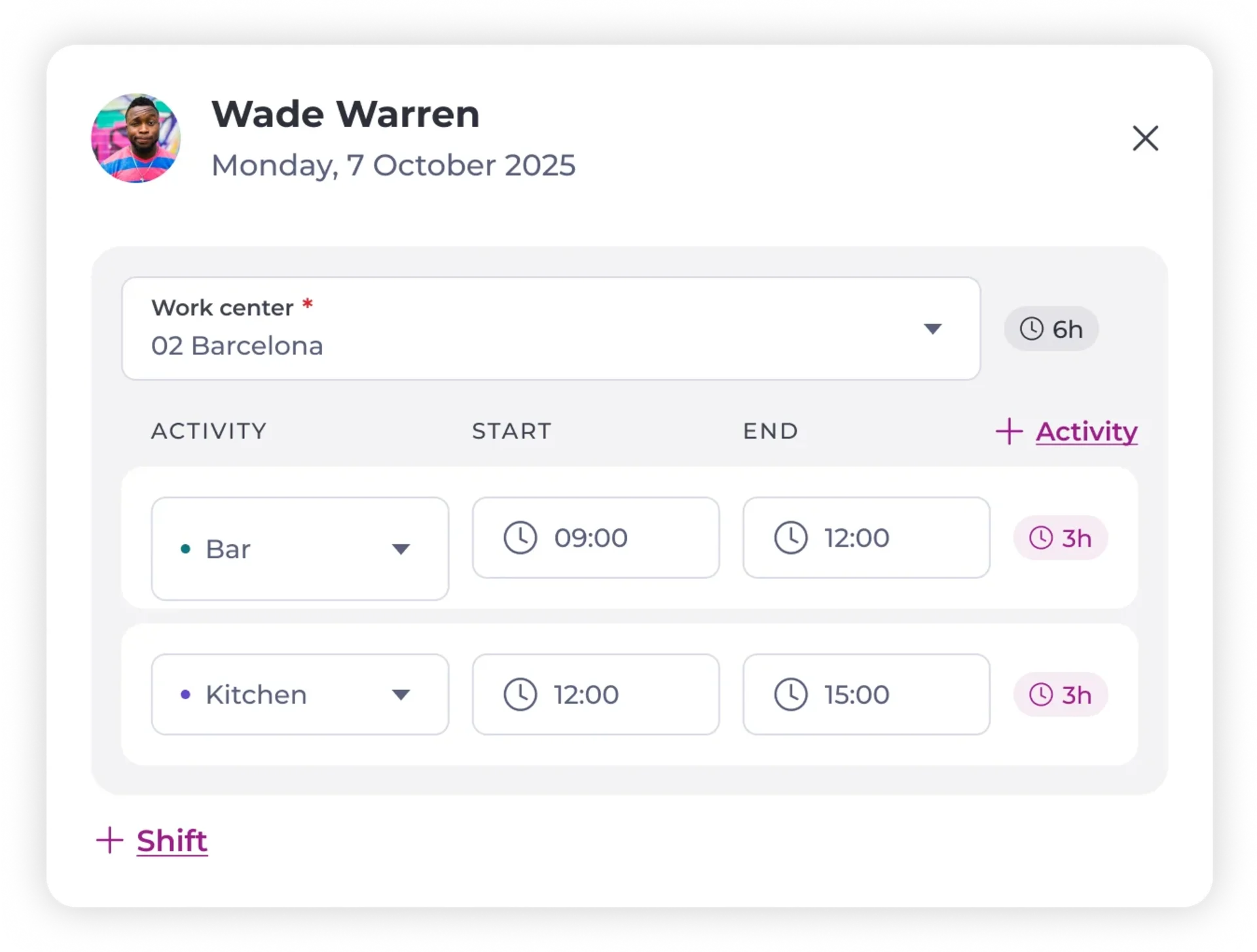Click the teal dot beside Bar
The image size is (1257, 952).
click(x=185, y=549)
